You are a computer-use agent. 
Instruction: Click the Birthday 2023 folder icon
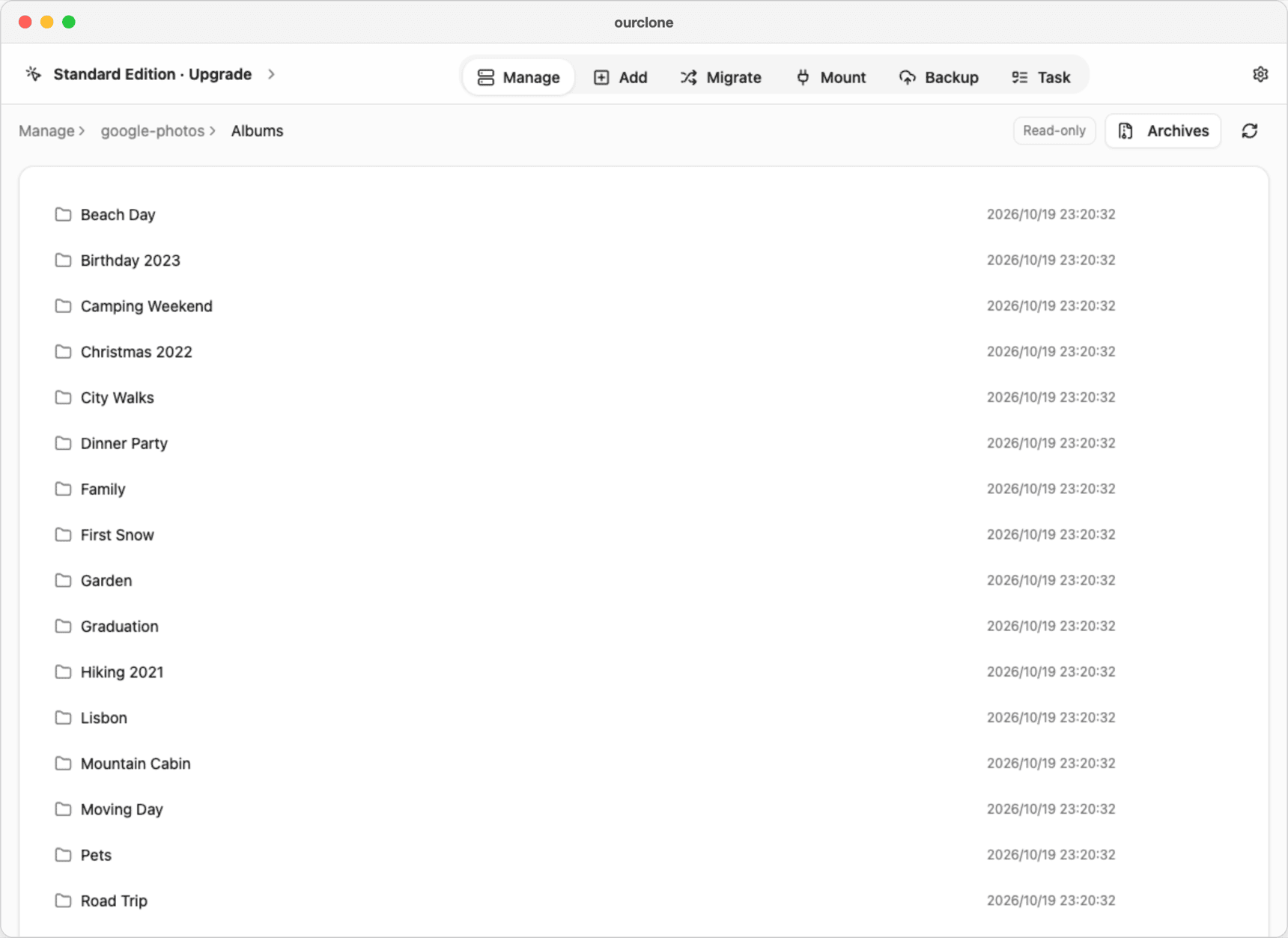(63, 261)
